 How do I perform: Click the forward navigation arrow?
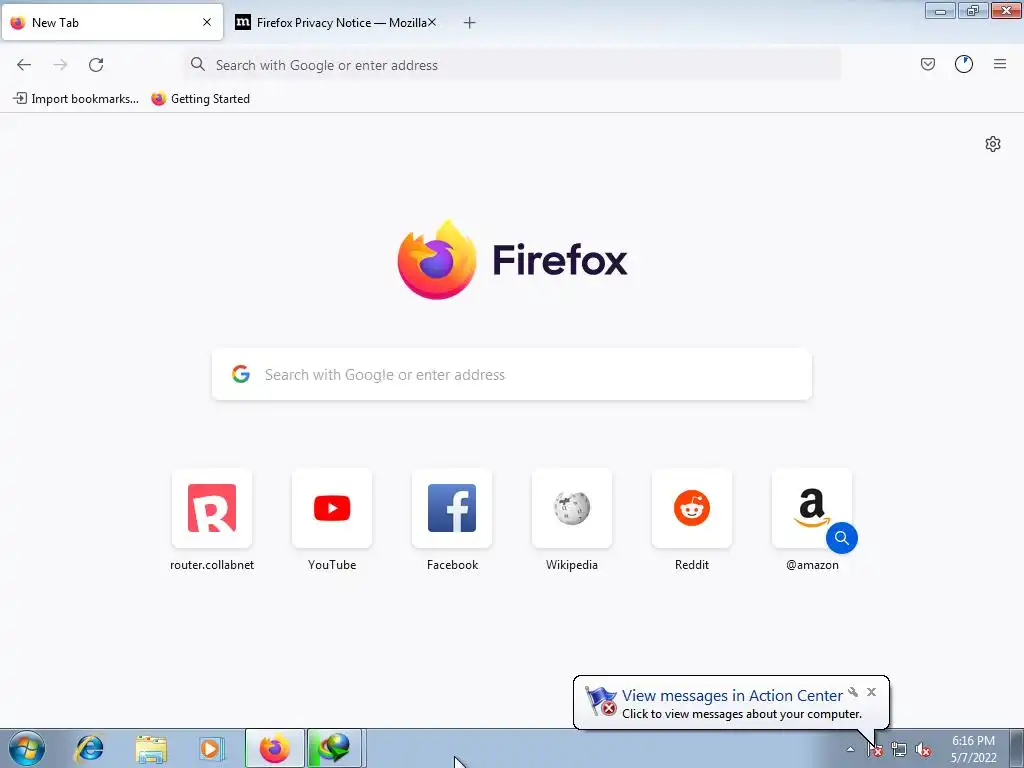pyautogui.click(x=60, y=65)
